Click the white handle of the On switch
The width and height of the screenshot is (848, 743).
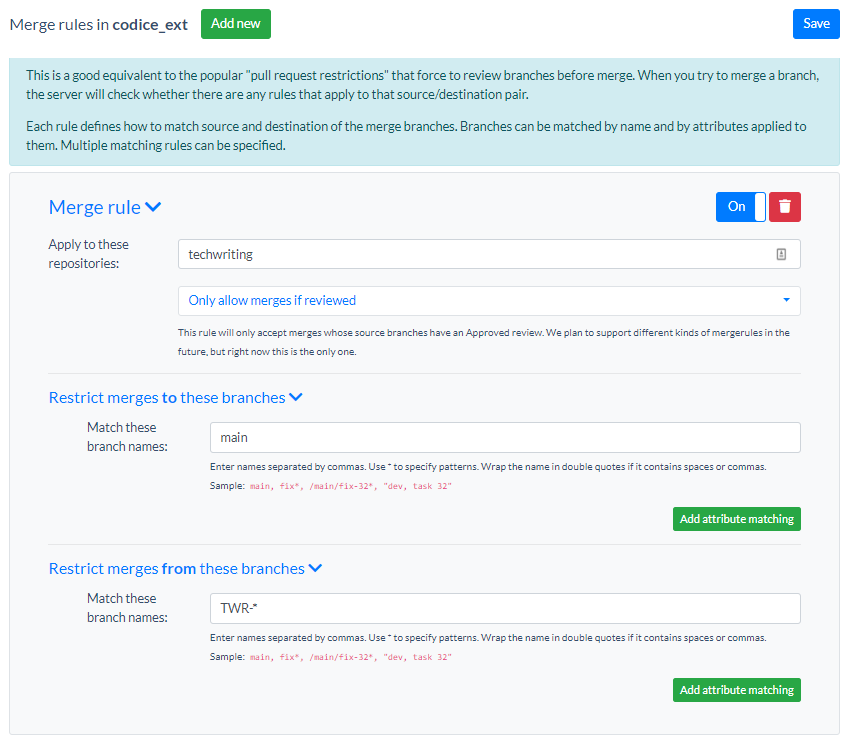(760, 207)
